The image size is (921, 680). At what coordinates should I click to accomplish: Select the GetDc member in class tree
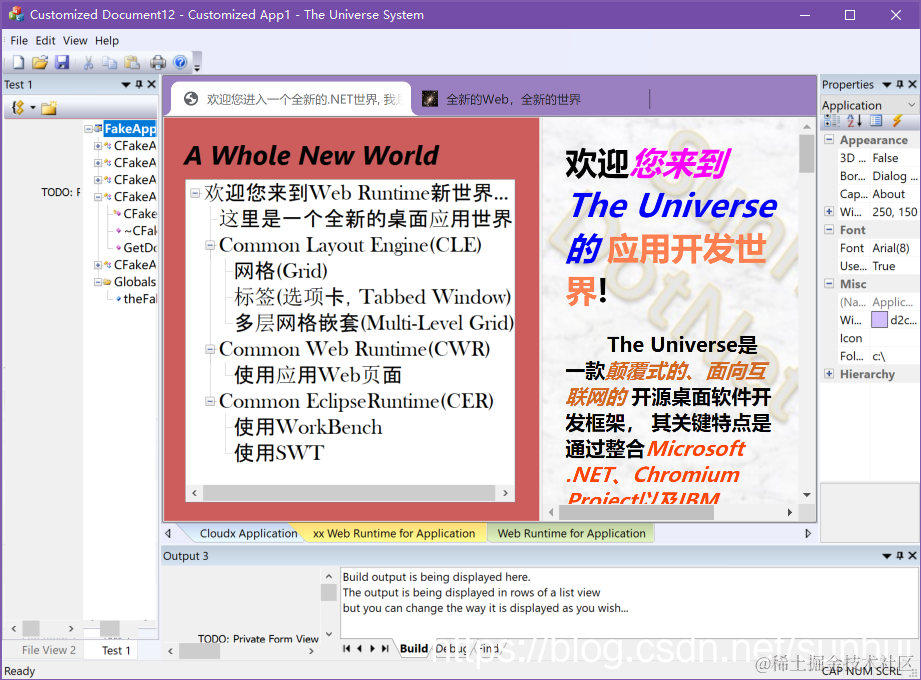pos(140,248)
